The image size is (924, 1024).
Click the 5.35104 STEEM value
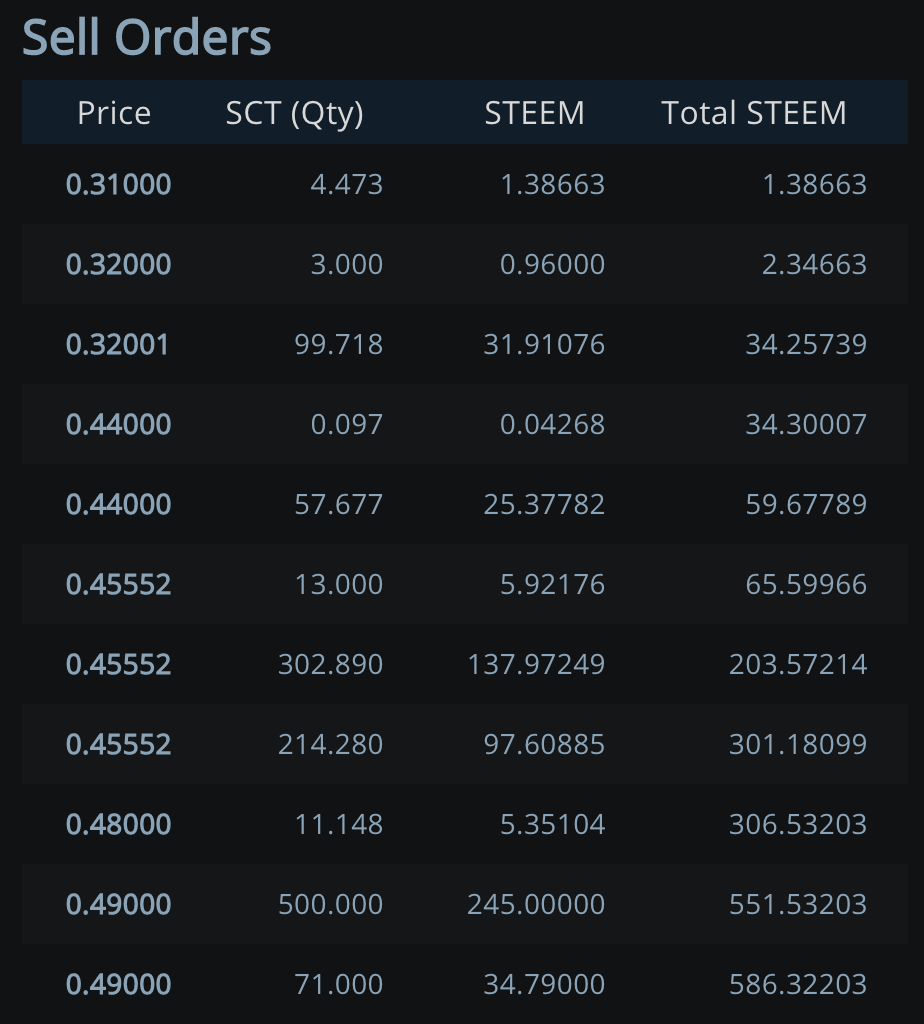552,824
